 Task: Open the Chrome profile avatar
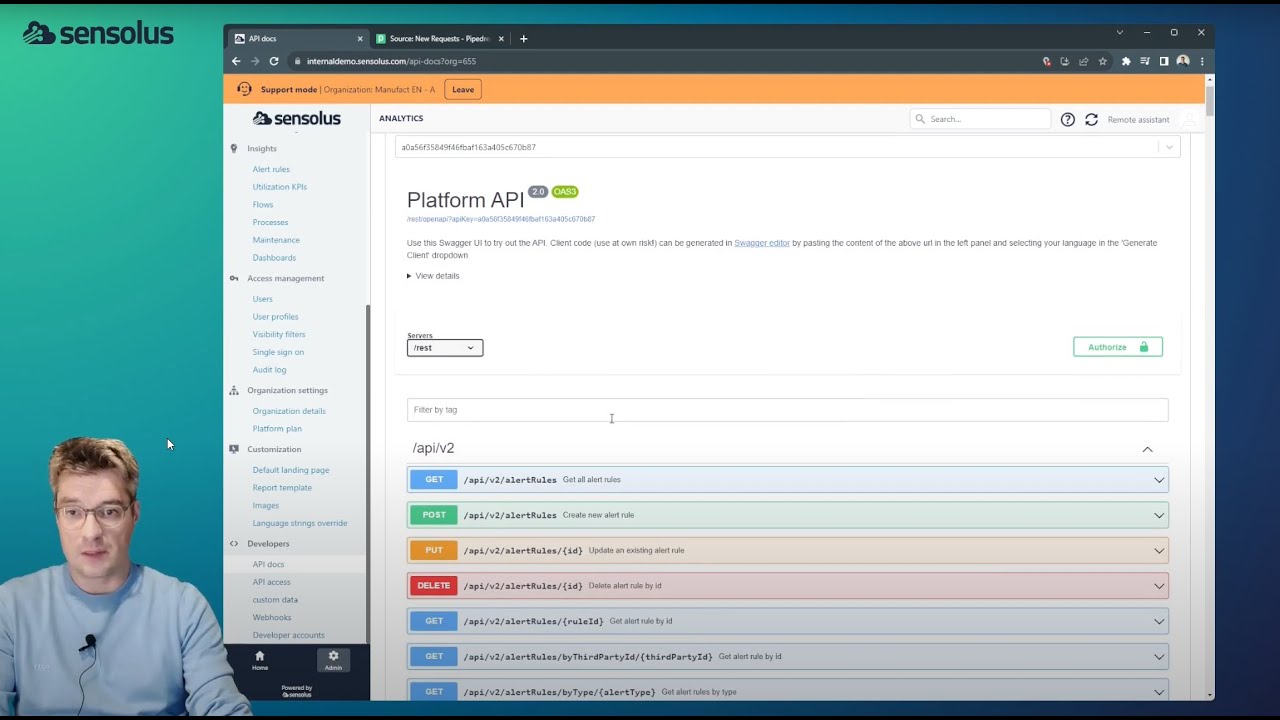click(x=1183, y=61)
